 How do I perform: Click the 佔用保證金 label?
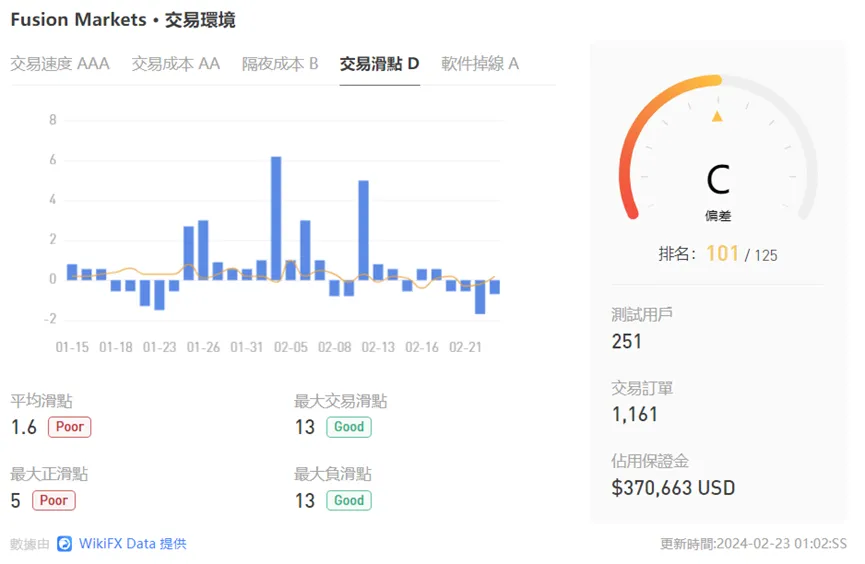(650, 461)
